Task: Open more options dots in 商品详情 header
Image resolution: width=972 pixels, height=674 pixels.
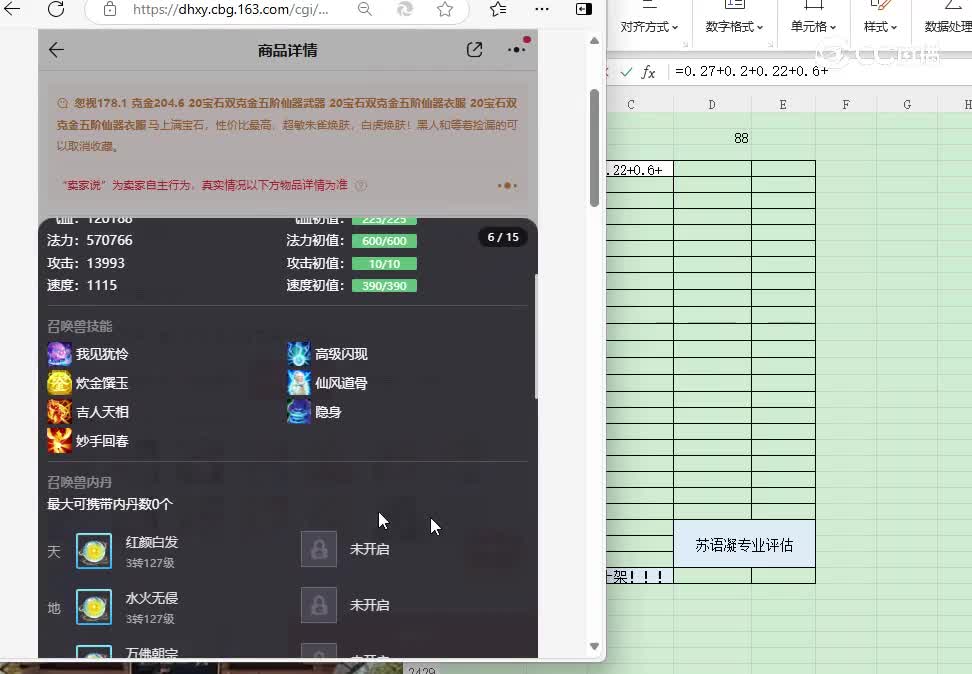Action: [x=516, y=50]
